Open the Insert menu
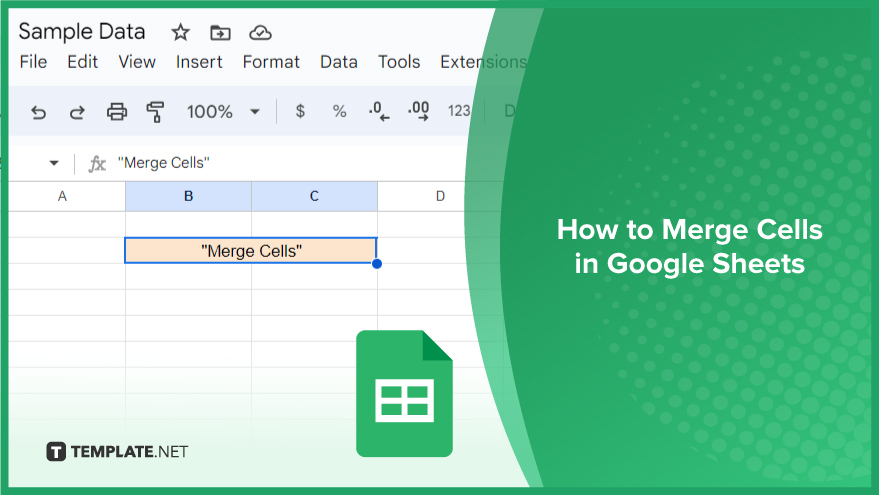Viewport: 879px width, 495px height. click(x=199, y=62)
